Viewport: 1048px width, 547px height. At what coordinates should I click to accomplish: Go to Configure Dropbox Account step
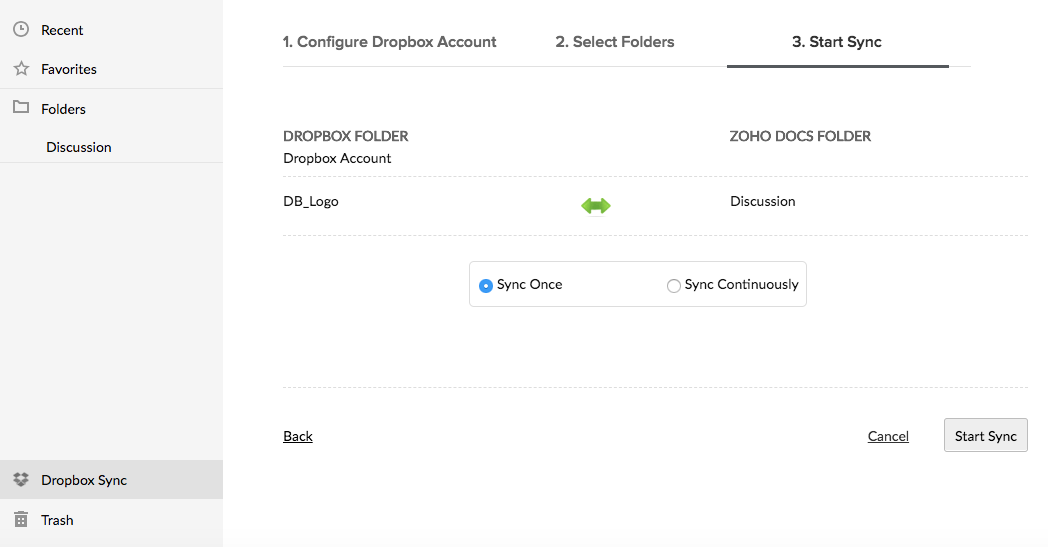[389, 41]
